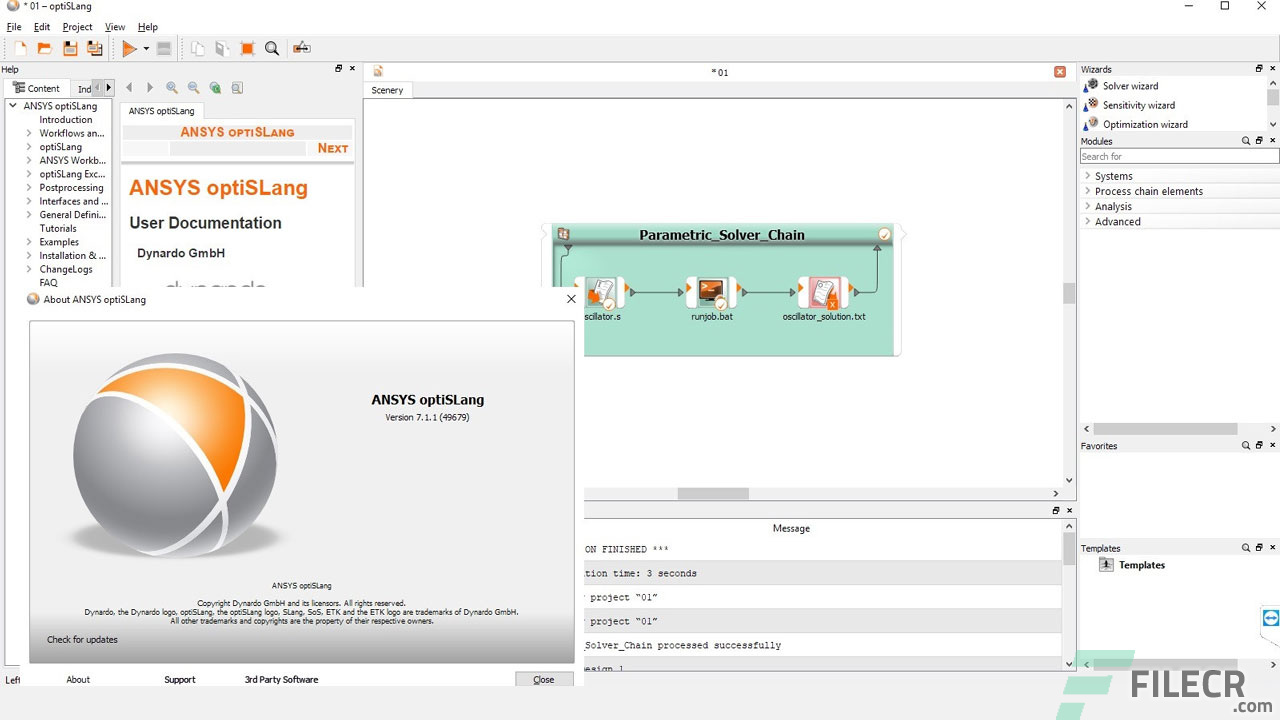Run the project with the orange play button
Viewport: 1280px width, 720px height.
coord(129,48)
